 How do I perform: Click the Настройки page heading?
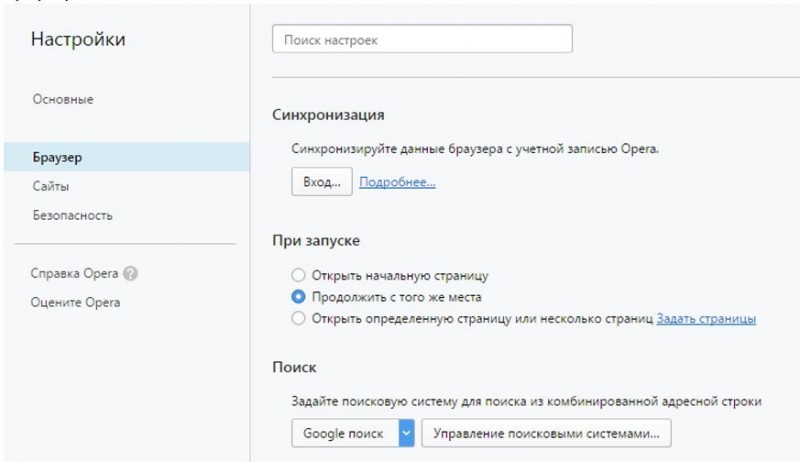click(78, 39)
